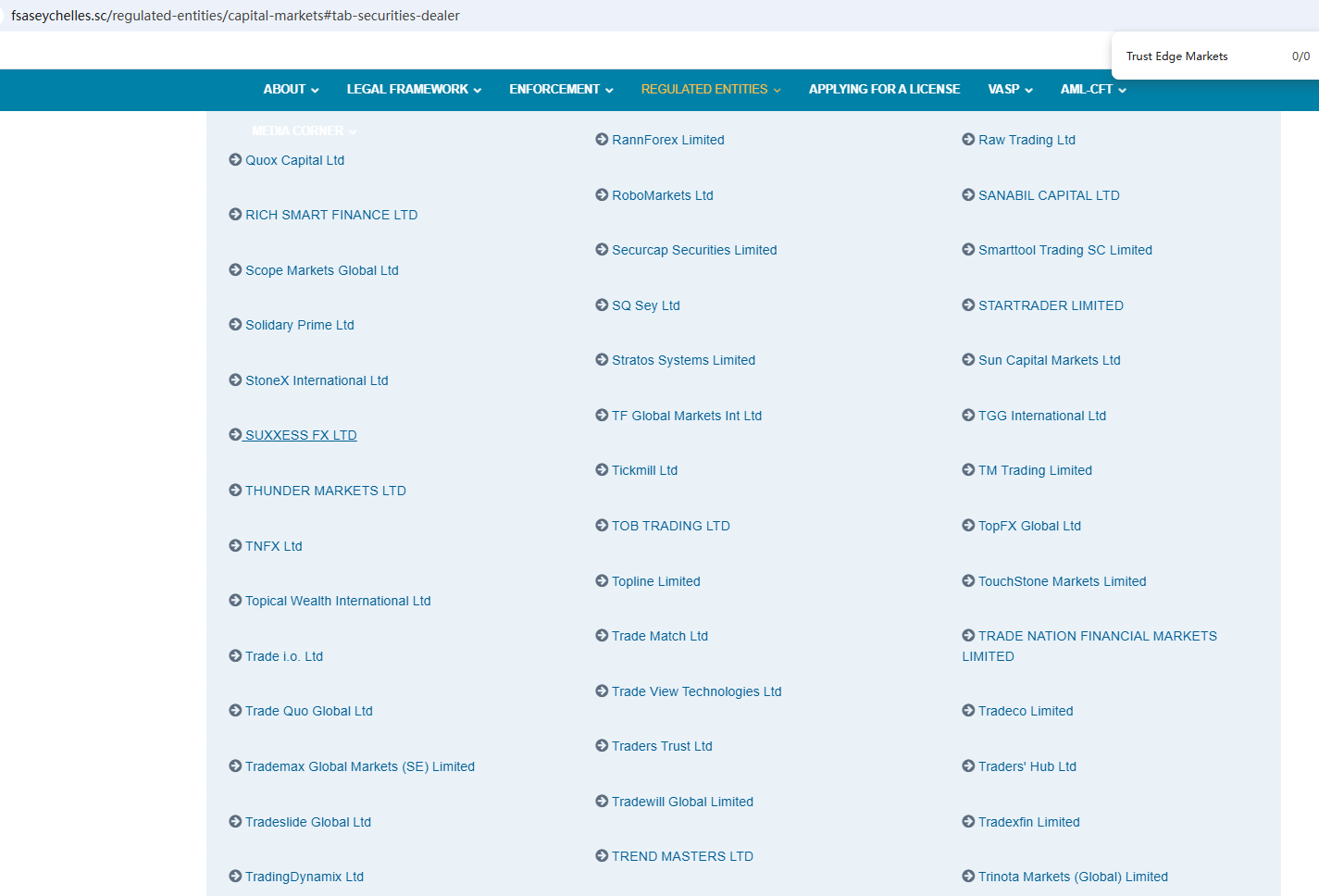Expand the ABOUT dropdown chevron

315,90
